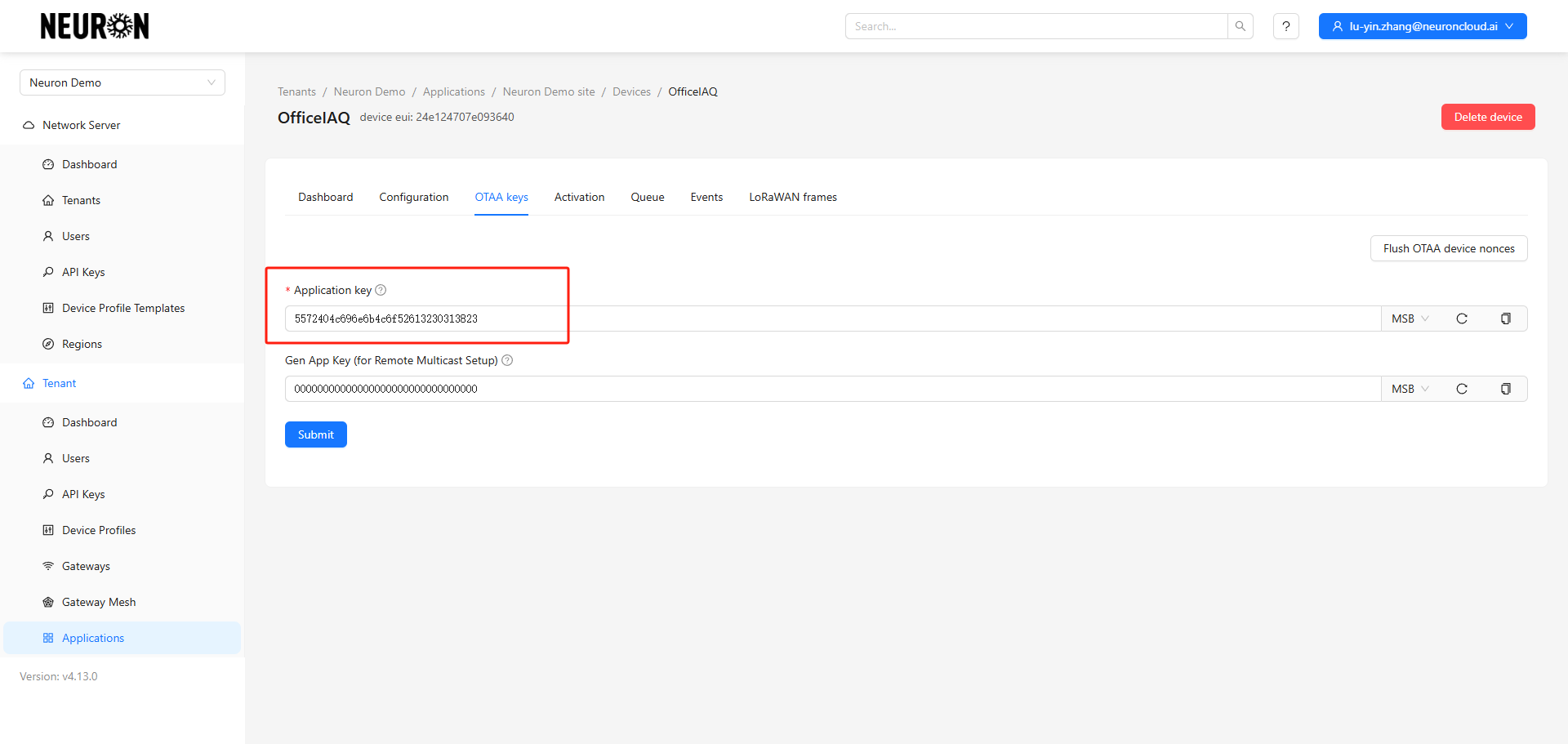Screen dimensions: 1568x744
Task: Open Network Server API Keys menu item
Action: point(122,272)
